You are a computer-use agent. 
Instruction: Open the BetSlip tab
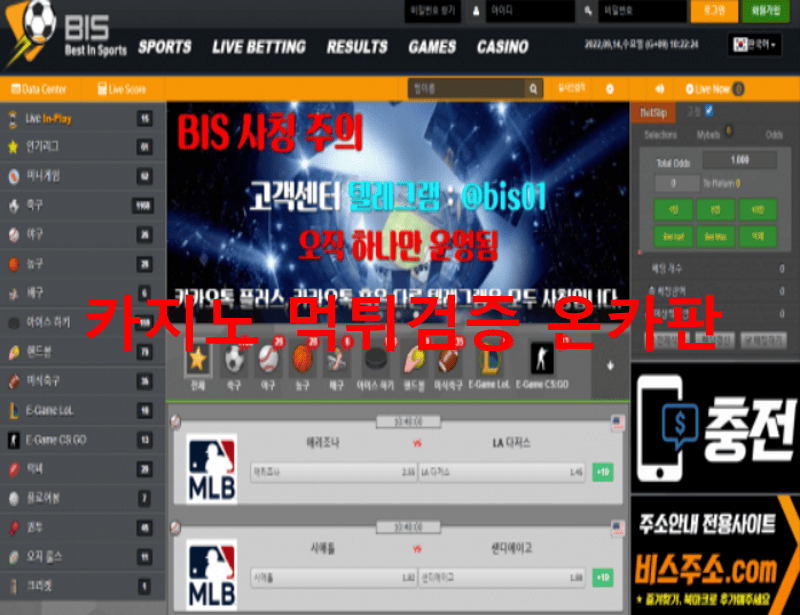[x=654, y=113]
